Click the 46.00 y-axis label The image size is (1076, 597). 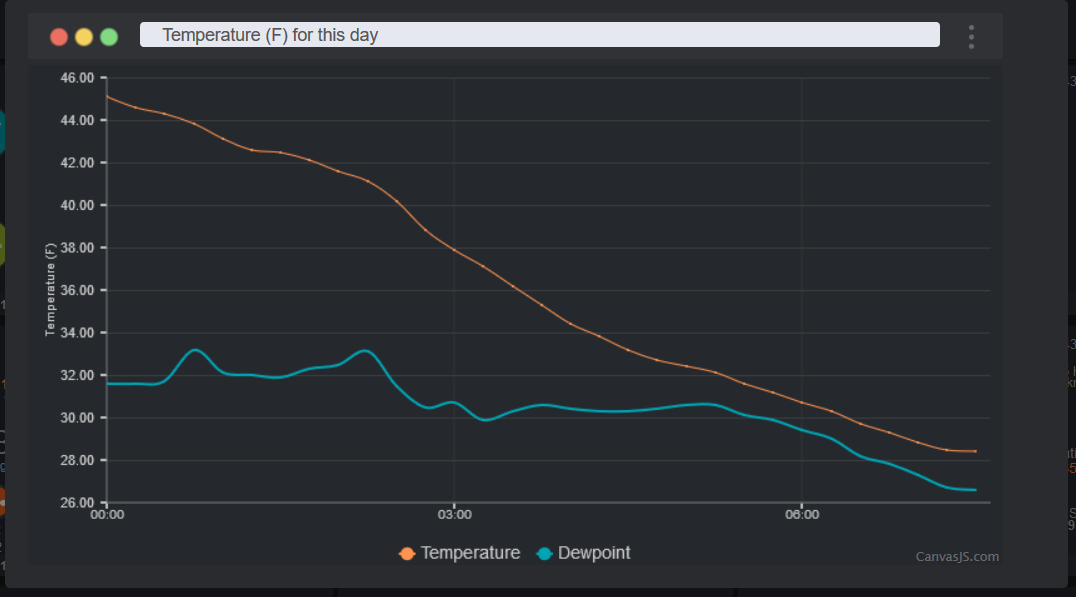pyautogui.click(x=78, y=77)
